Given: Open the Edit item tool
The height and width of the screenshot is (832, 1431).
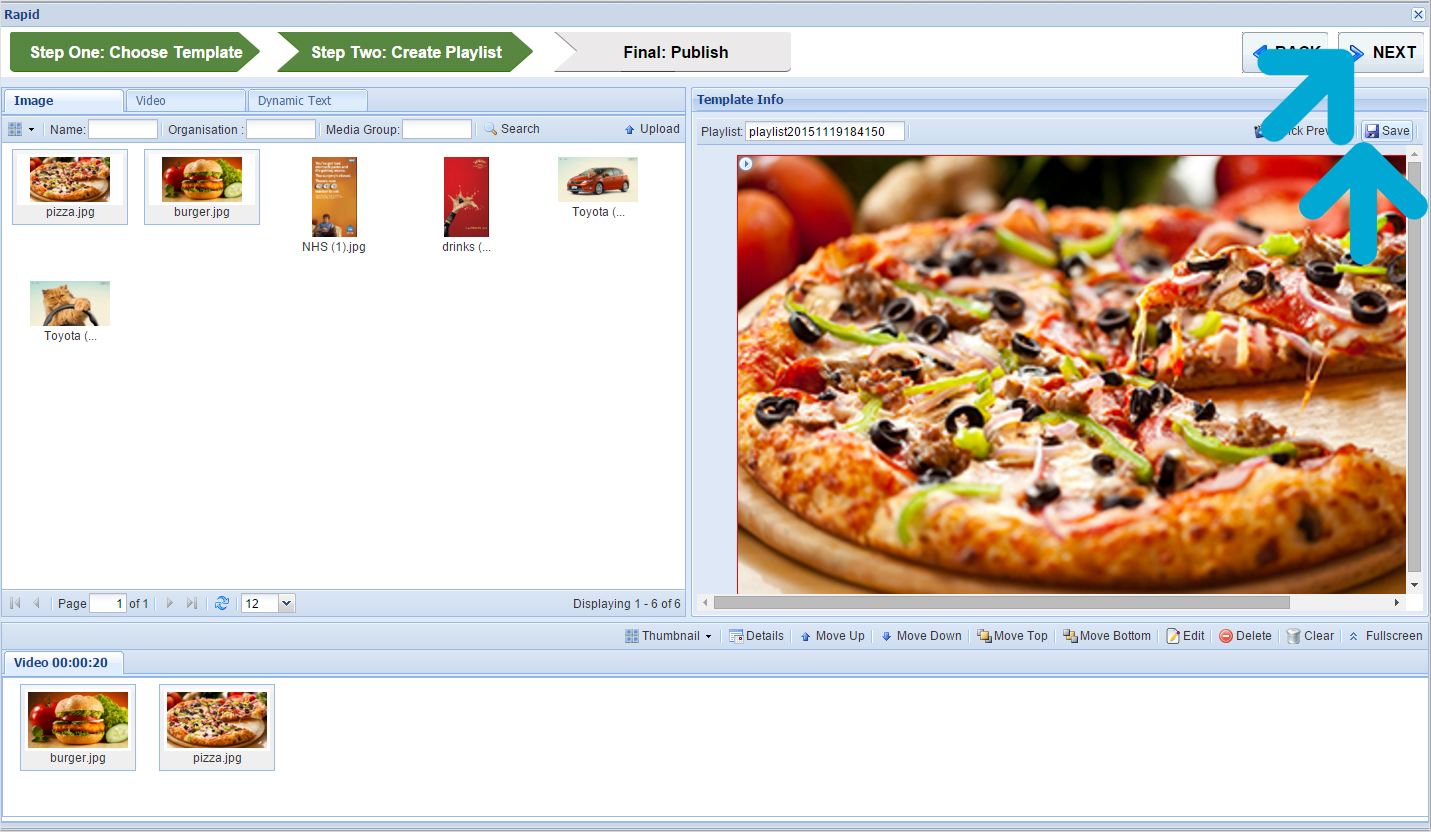Looking at the screenshot, I should 1185,636.
